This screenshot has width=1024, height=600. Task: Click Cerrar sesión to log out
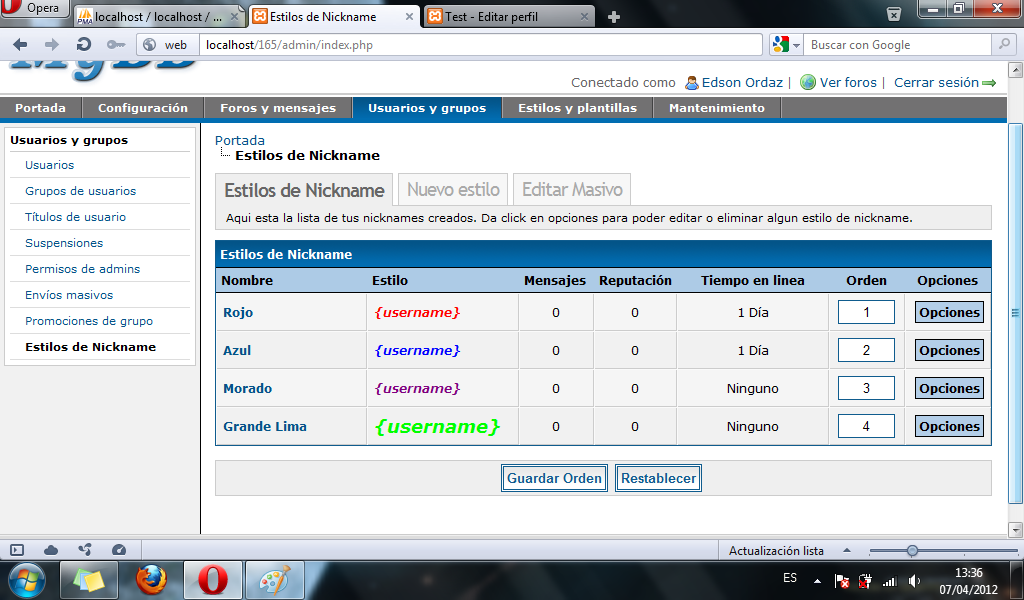tap(936, 82)
